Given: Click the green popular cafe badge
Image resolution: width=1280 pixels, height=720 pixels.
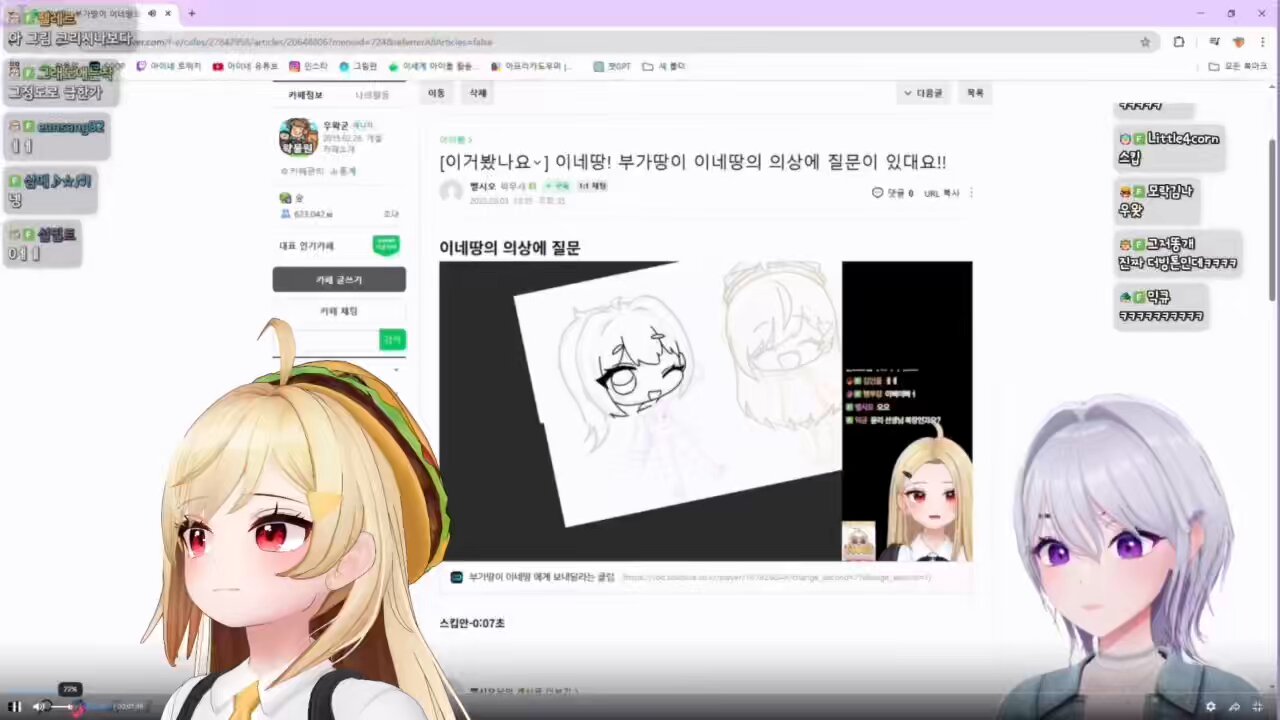Looking at the screenshot, I should [x=386, y=245].
